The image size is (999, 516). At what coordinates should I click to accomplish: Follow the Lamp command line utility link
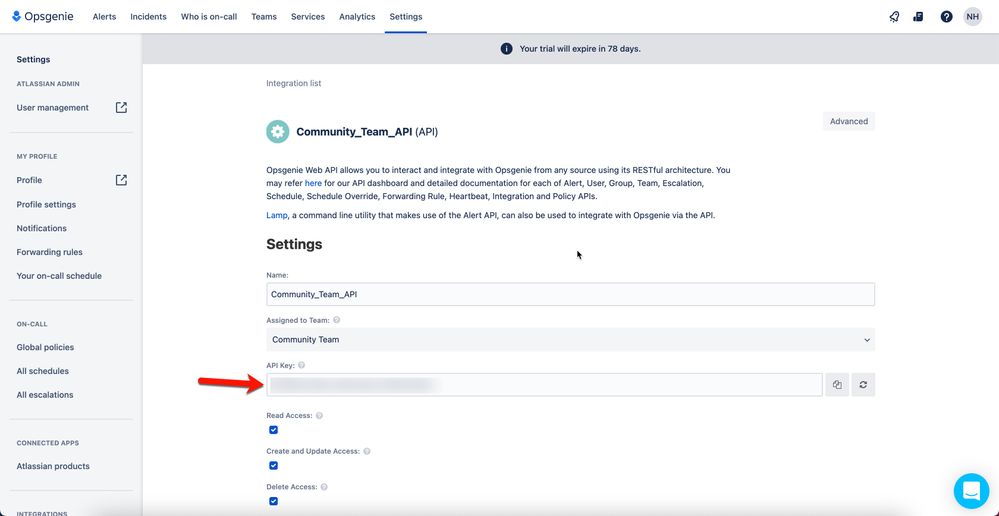pos(277,215)
